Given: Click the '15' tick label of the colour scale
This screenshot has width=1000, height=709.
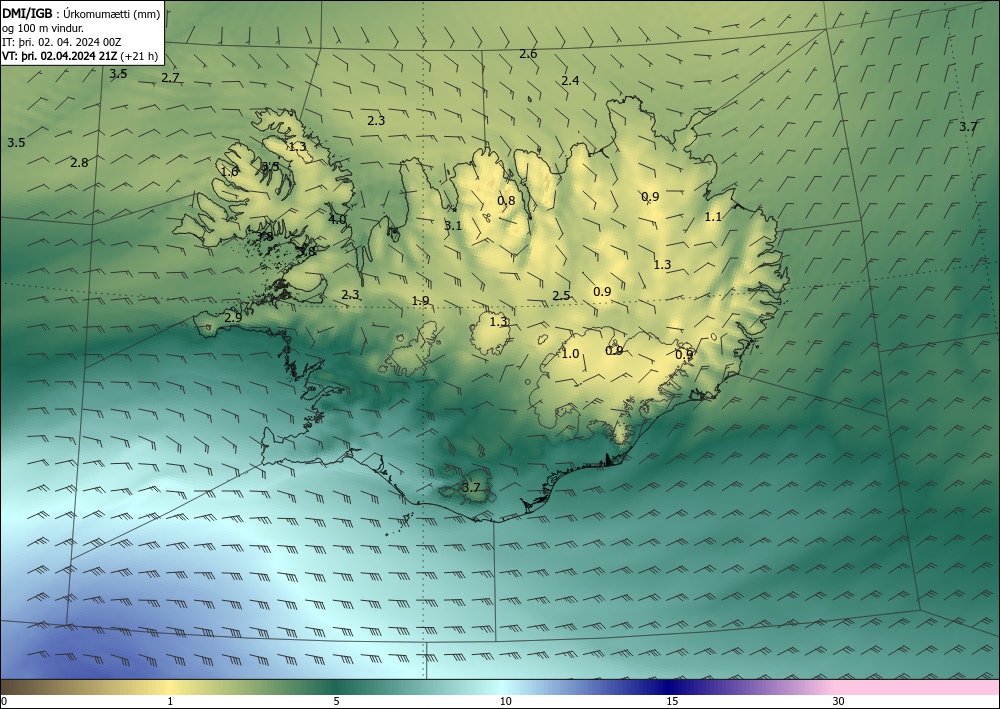Looking at the screenshot, I should 672,702.
